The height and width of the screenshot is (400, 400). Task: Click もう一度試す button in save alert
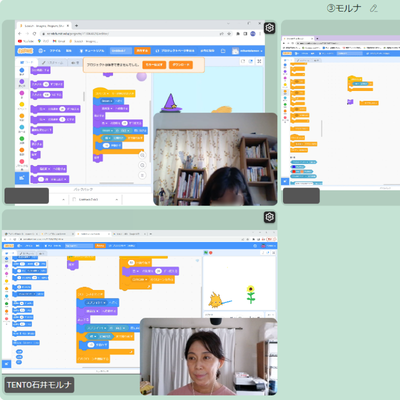[x=154, y=65]
